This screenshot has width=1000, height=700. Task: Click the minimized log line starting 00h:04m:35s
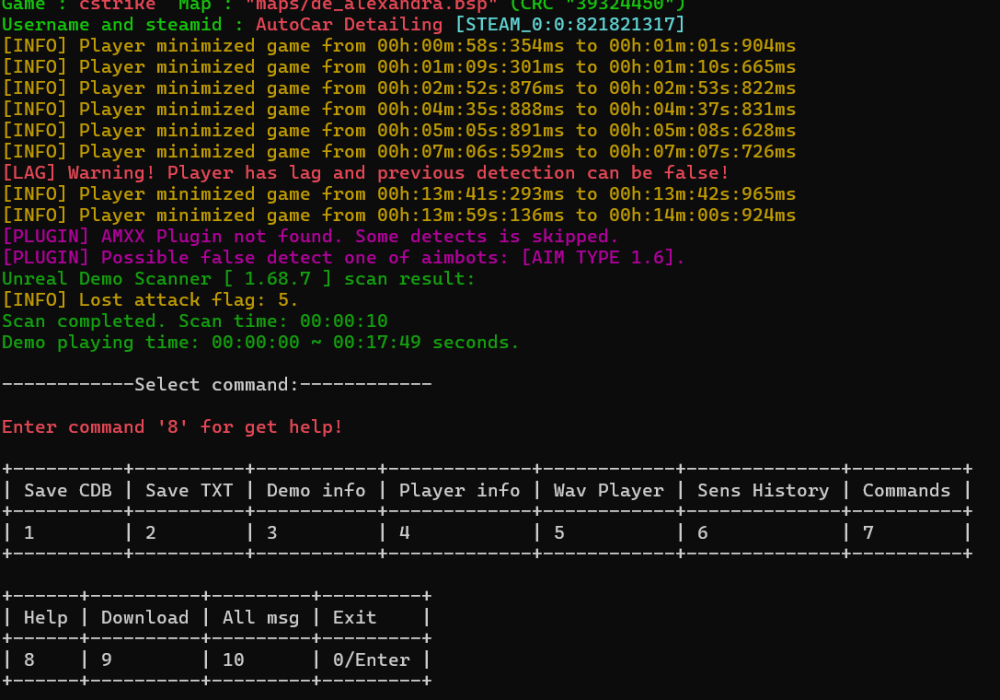399,109
